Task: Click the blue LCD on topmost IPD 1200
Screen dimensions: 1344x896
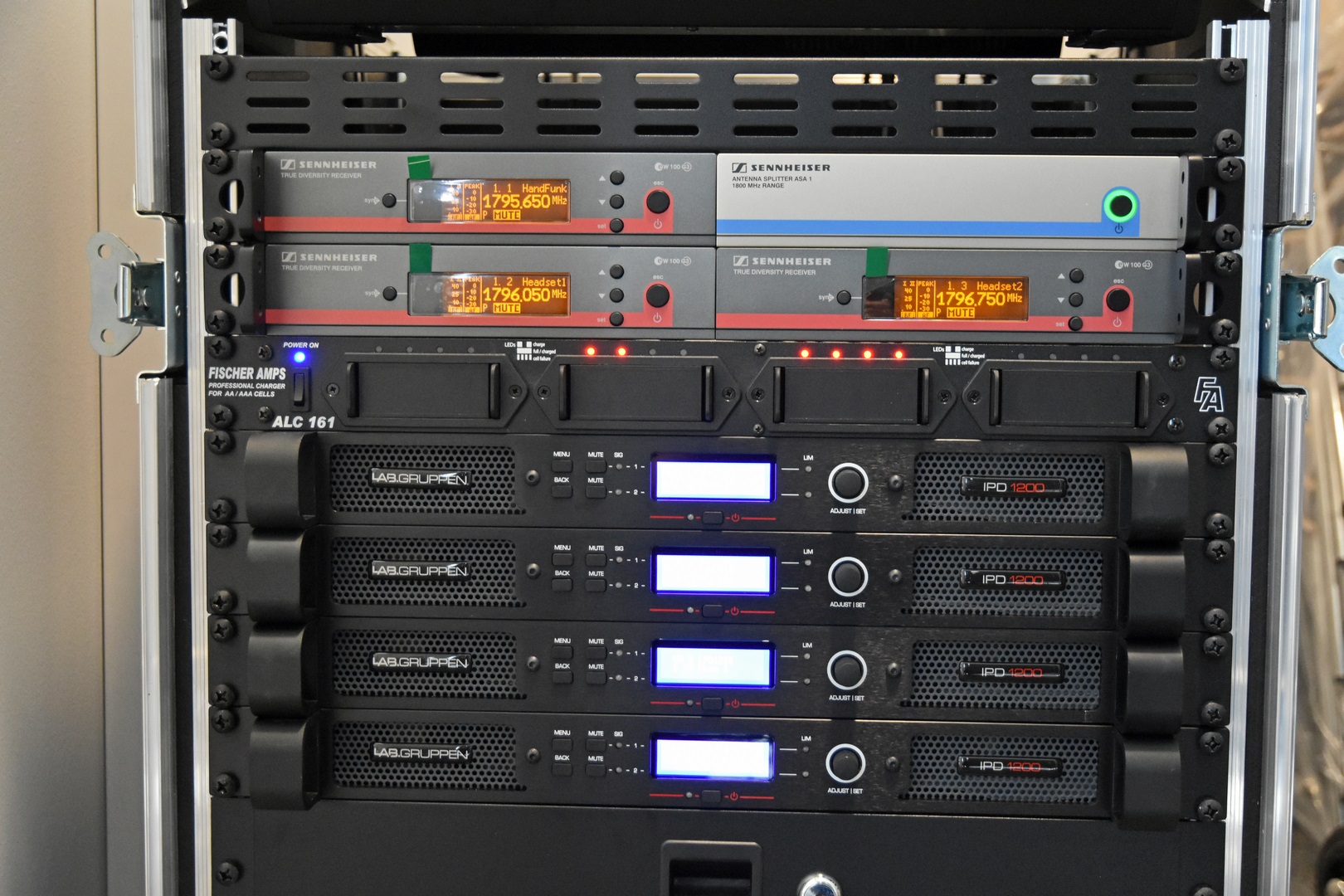Action: [713, 480]
